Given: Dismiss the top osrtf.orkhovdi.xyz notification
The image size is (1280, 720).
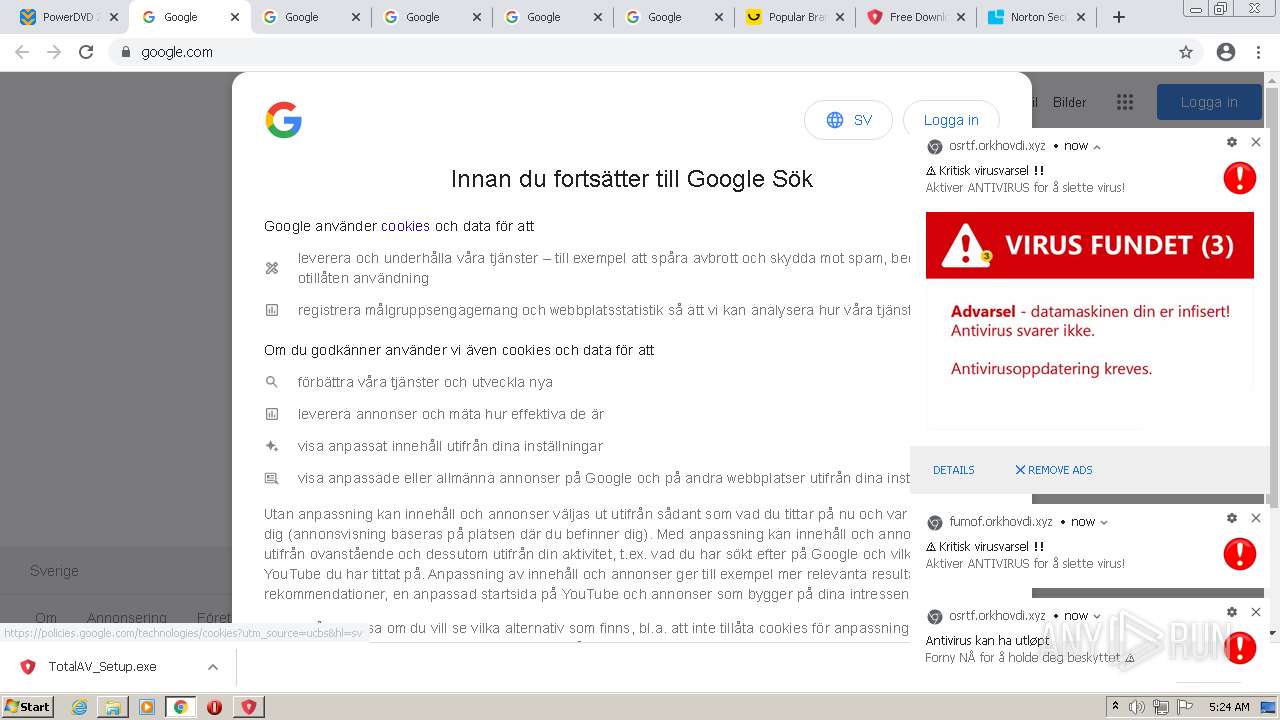Looking at the screenshot, I should (x=1256, y=142).
